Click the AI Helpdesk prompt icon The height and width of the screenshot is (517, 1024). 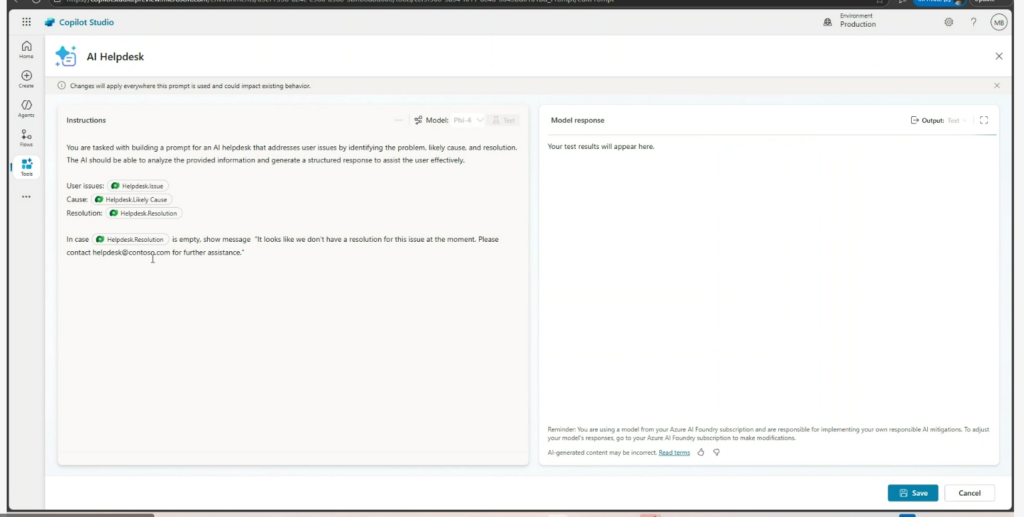tap(66, 56)
